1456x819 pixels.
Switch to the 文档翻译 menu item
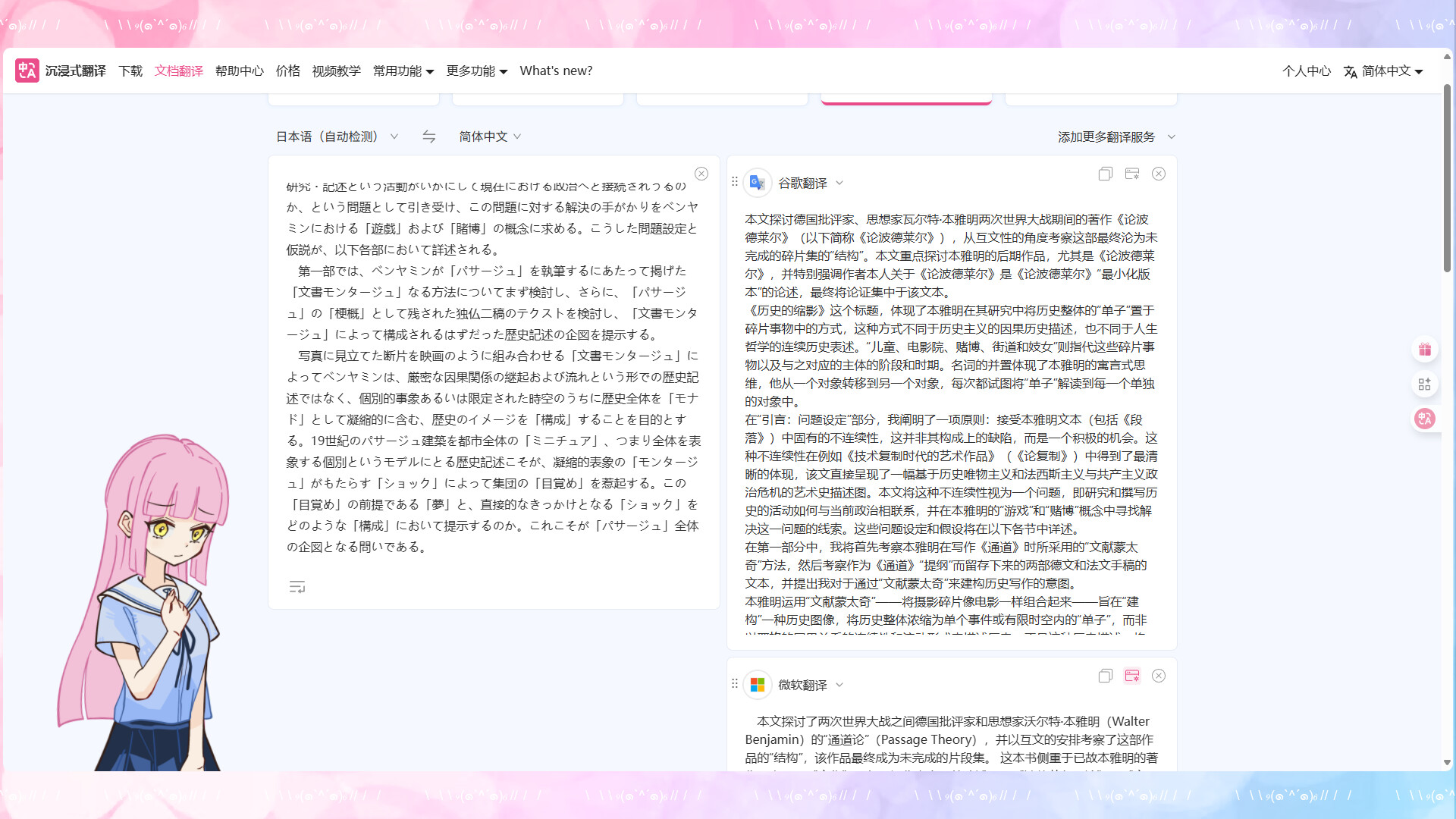tap(179, 71)
